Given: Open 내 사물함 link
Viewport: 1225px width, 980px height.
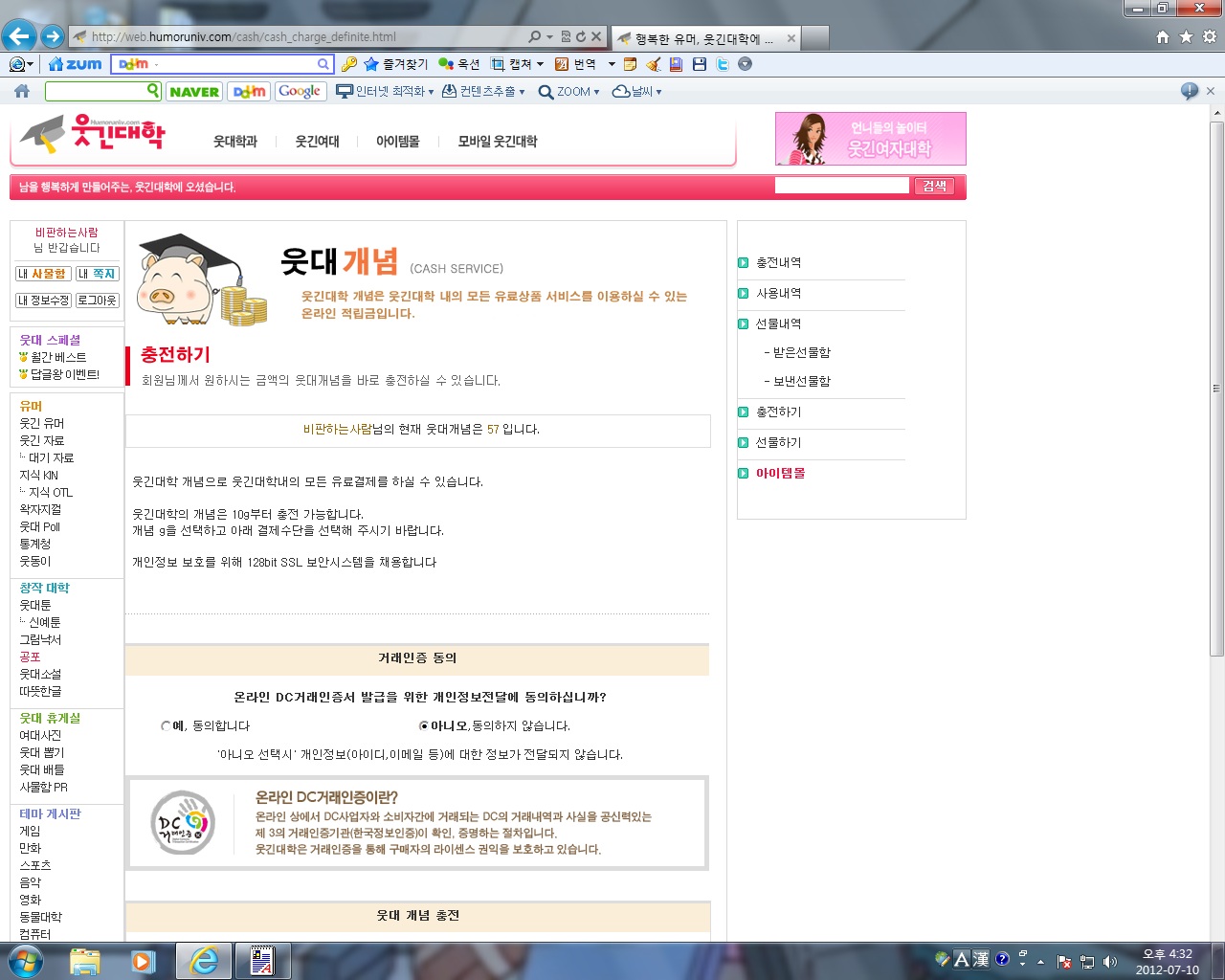Looking at the screenshot, I should (43, 274).
